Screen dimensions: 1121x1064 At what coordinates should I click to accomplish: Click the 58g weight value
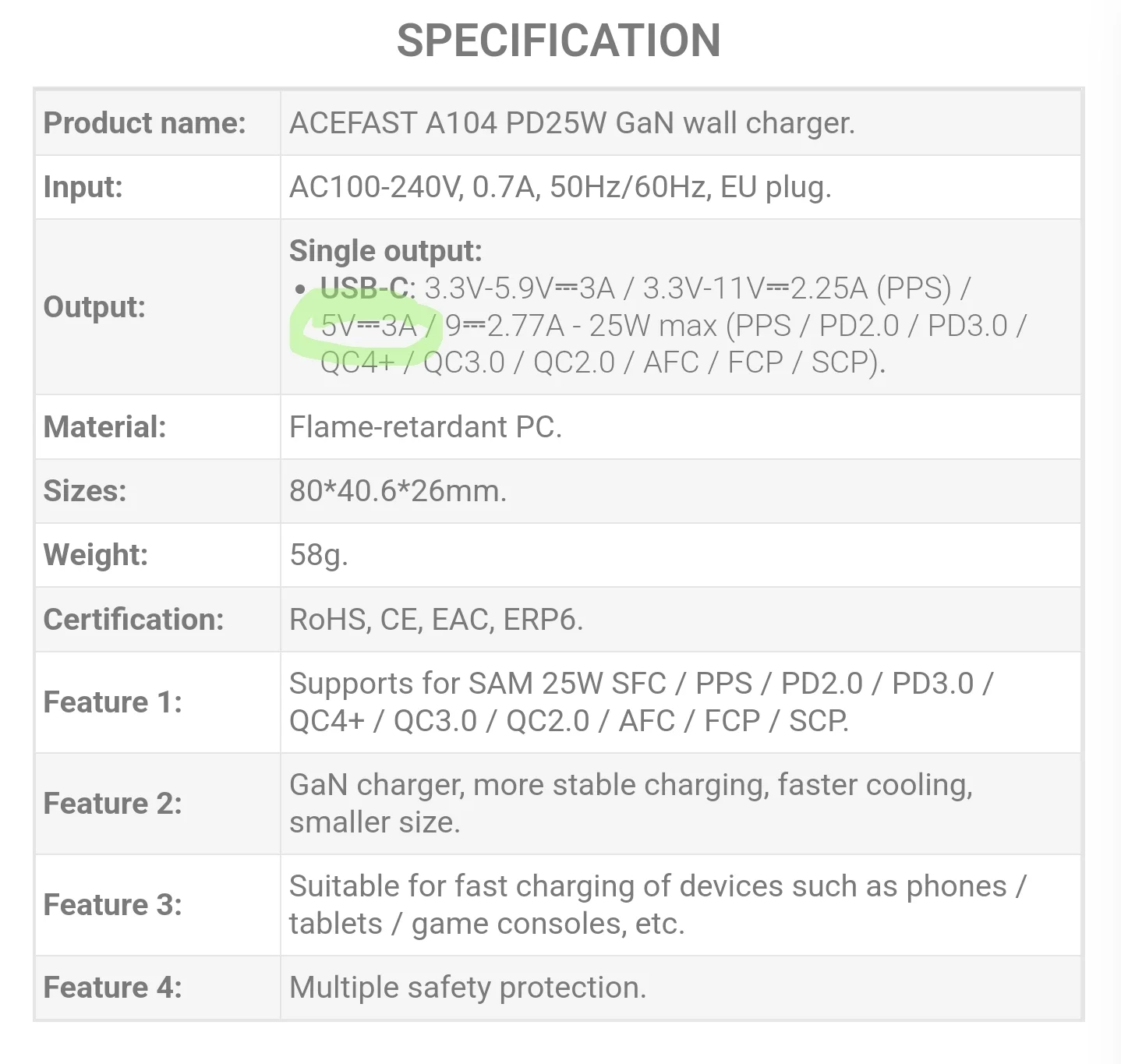click(318, 555)
